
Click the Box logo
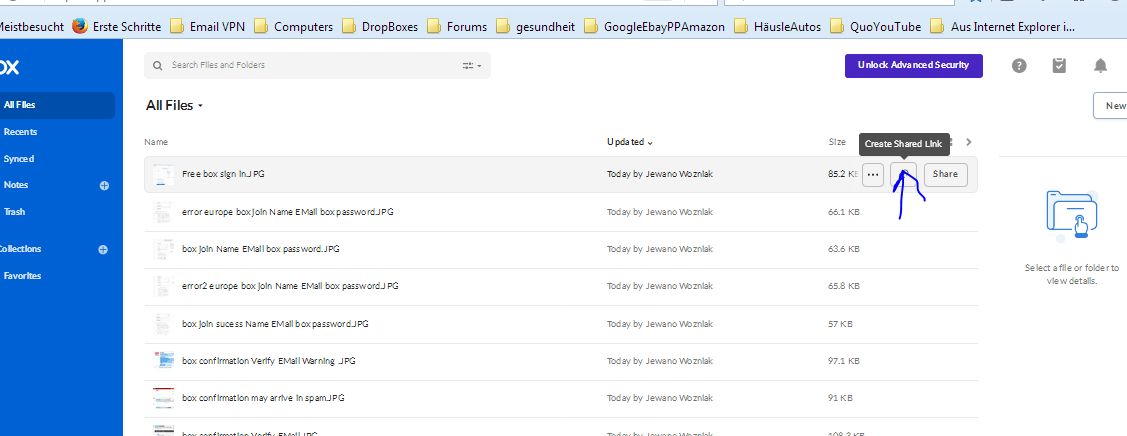pyautogui.click(x=9, y=67)
